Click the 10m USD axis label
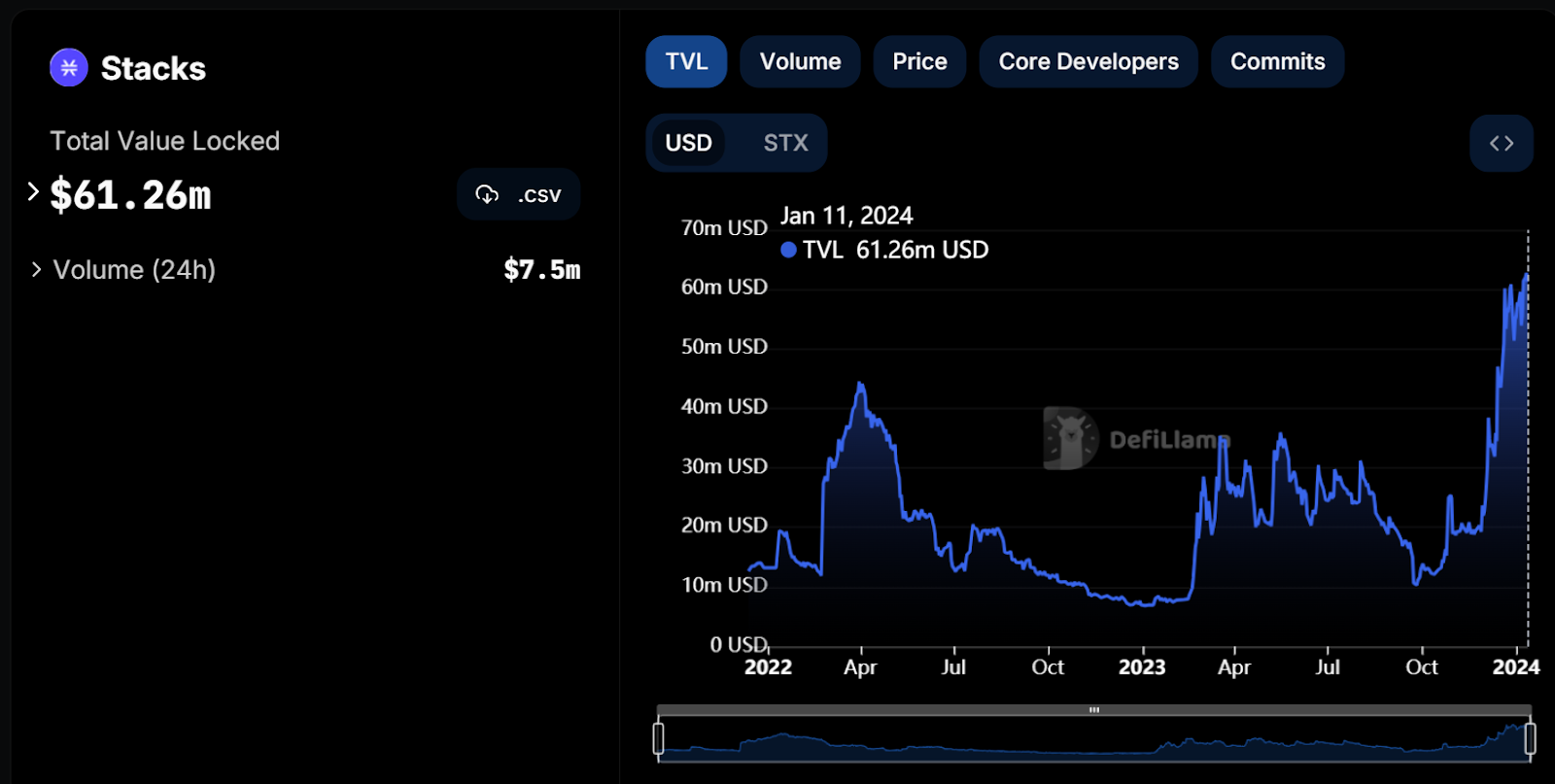1555x784 pixels. [x=724, y=585]
